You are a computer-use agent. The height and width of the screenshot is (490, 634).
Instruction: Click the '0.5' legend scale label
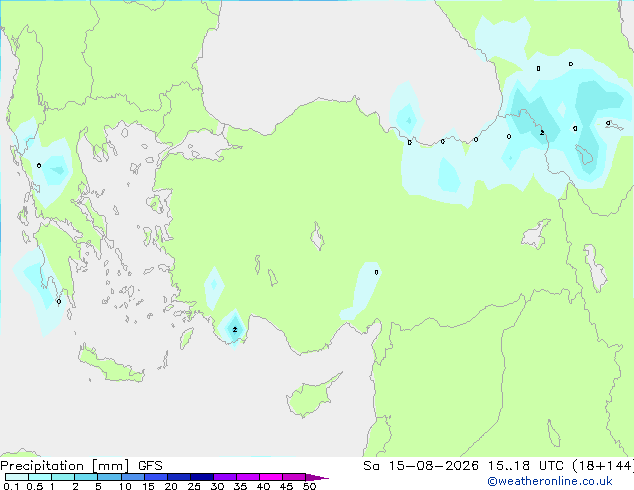point(34,486)
